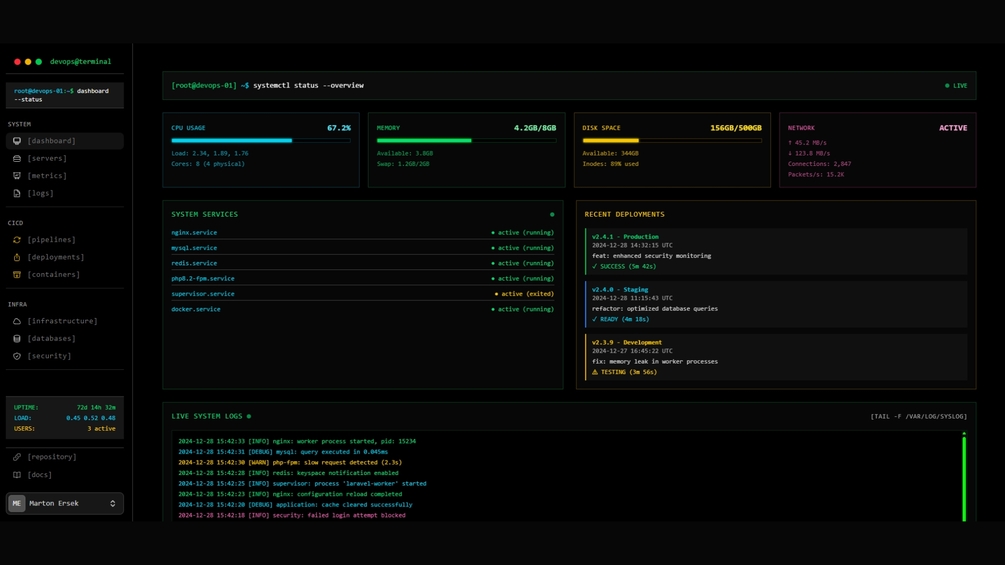Open the [security] page
Viewport: 1005px width, 565px height.
65,356
